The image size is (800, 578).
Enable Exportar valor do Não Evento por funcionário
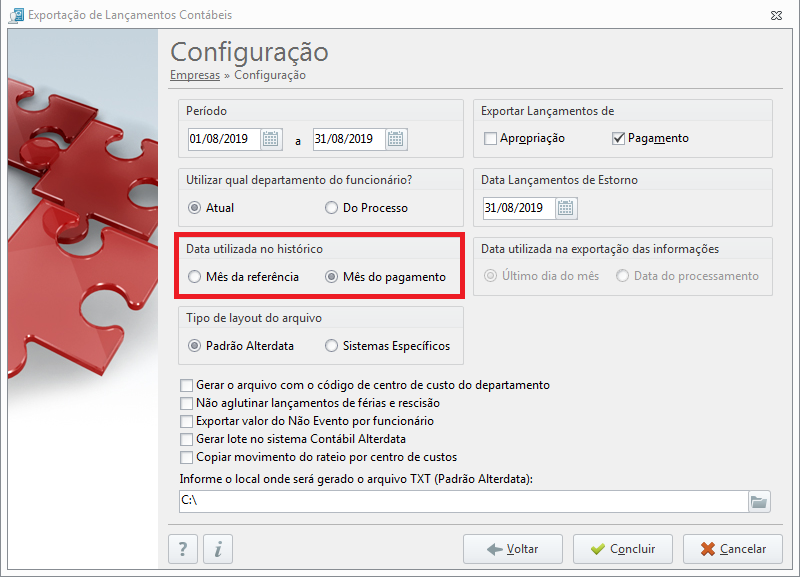[186, 421]
